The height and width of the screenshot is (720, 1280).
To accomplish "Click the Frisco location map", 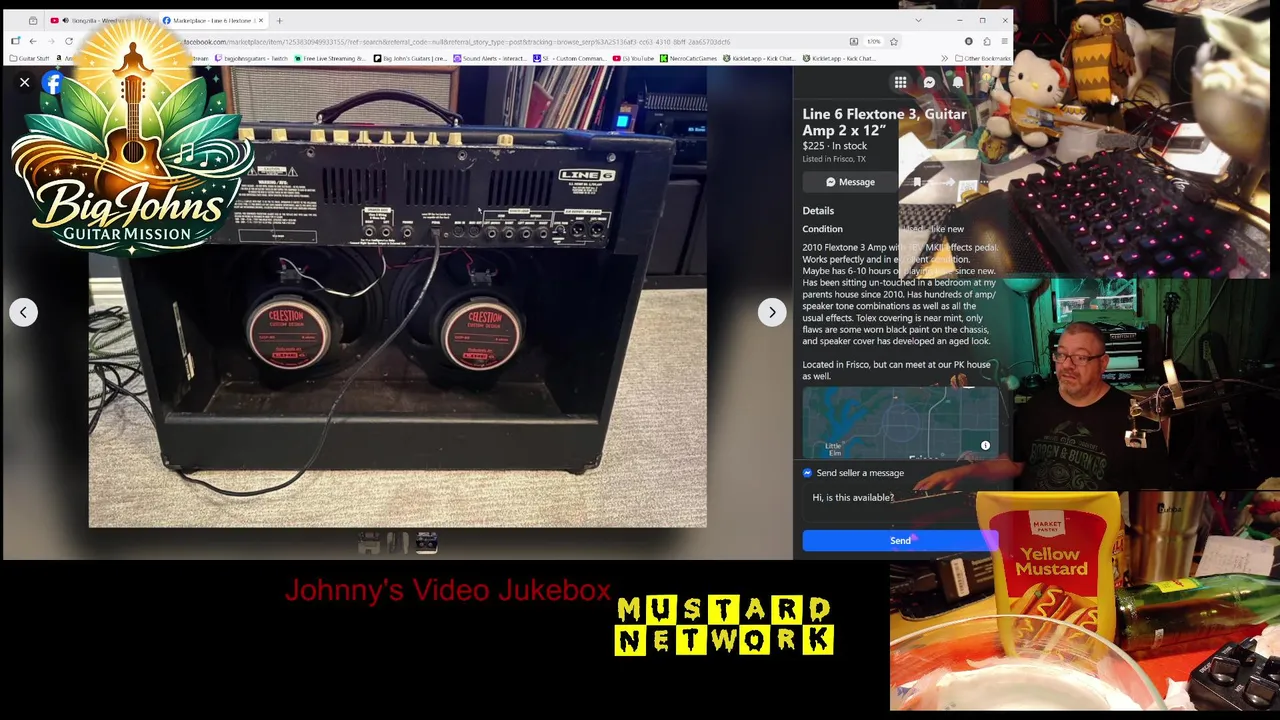I will pos(900,425).
